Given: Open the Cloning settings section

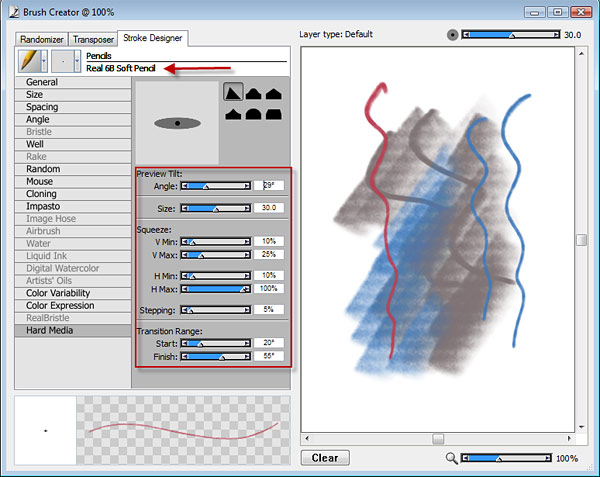Looking at the screenshot, I should (73, 194).
